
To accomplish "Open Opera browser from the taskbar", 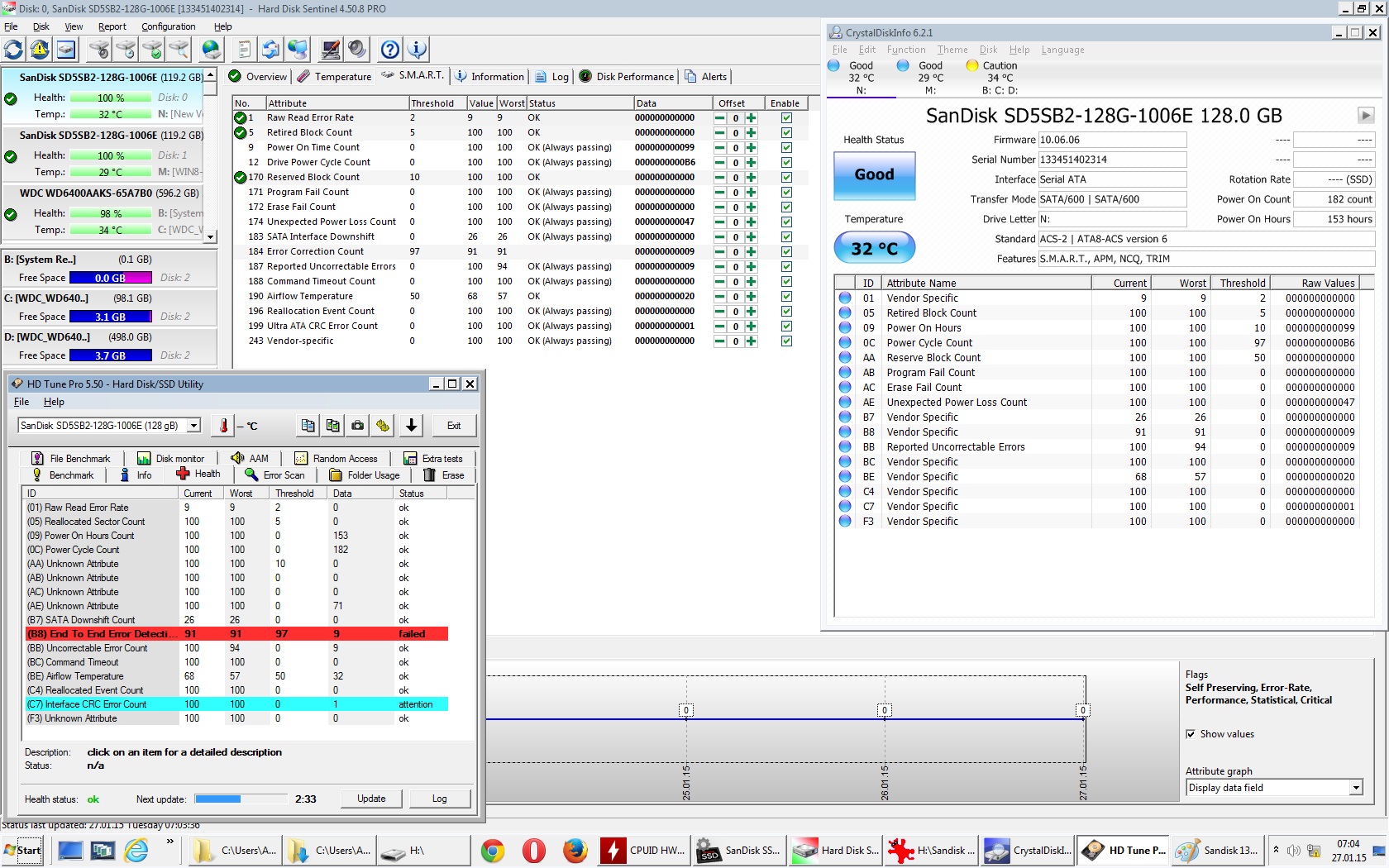I will pos(534,851).
